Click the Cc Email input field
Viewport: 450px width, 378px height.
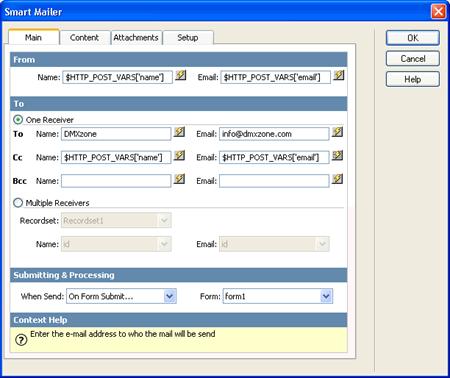tap(274, 157)
